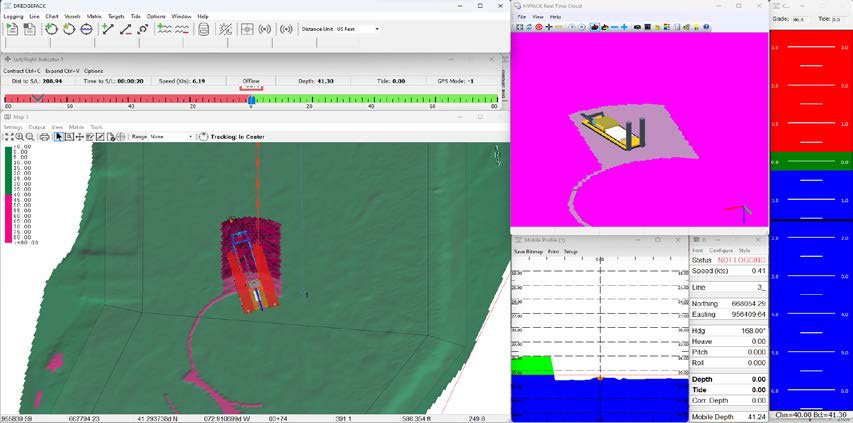Click the crossed lines tool icon in DREDGEPACK
853x423 pixels.
click(225, 29)
